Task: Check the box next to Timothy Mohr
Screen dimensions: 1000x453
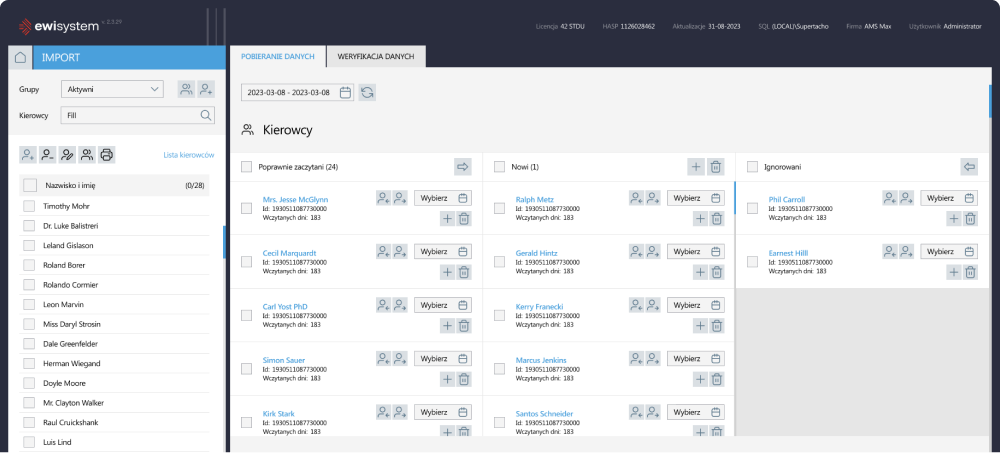Action: [x=30, y=206]
